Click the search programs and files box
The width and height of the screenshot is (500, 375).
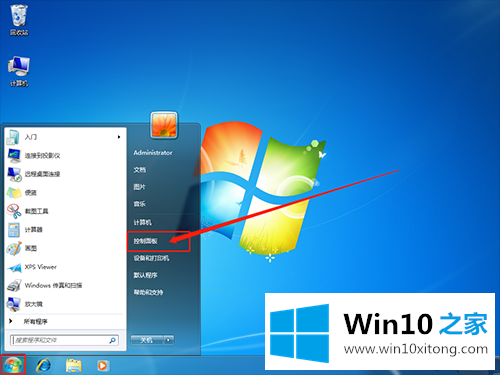pyautogui.click(x=64, y=340)
